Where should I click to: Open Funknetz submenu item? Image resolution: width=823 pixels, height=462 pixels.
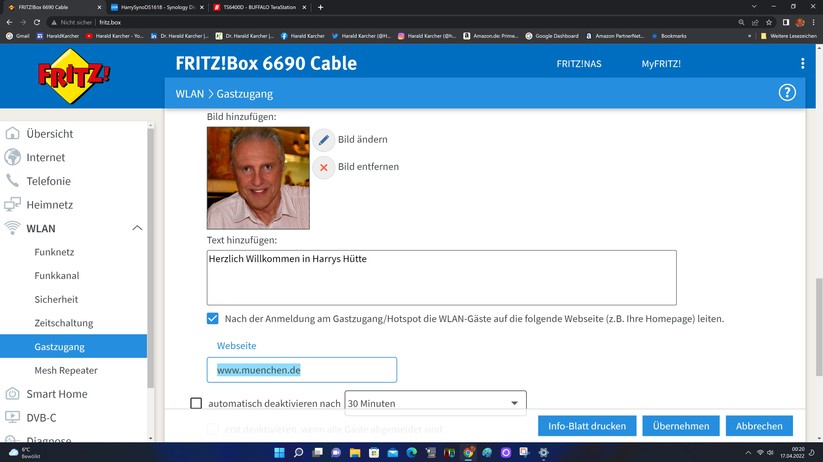pyautogui.click(x=54, y=252)
